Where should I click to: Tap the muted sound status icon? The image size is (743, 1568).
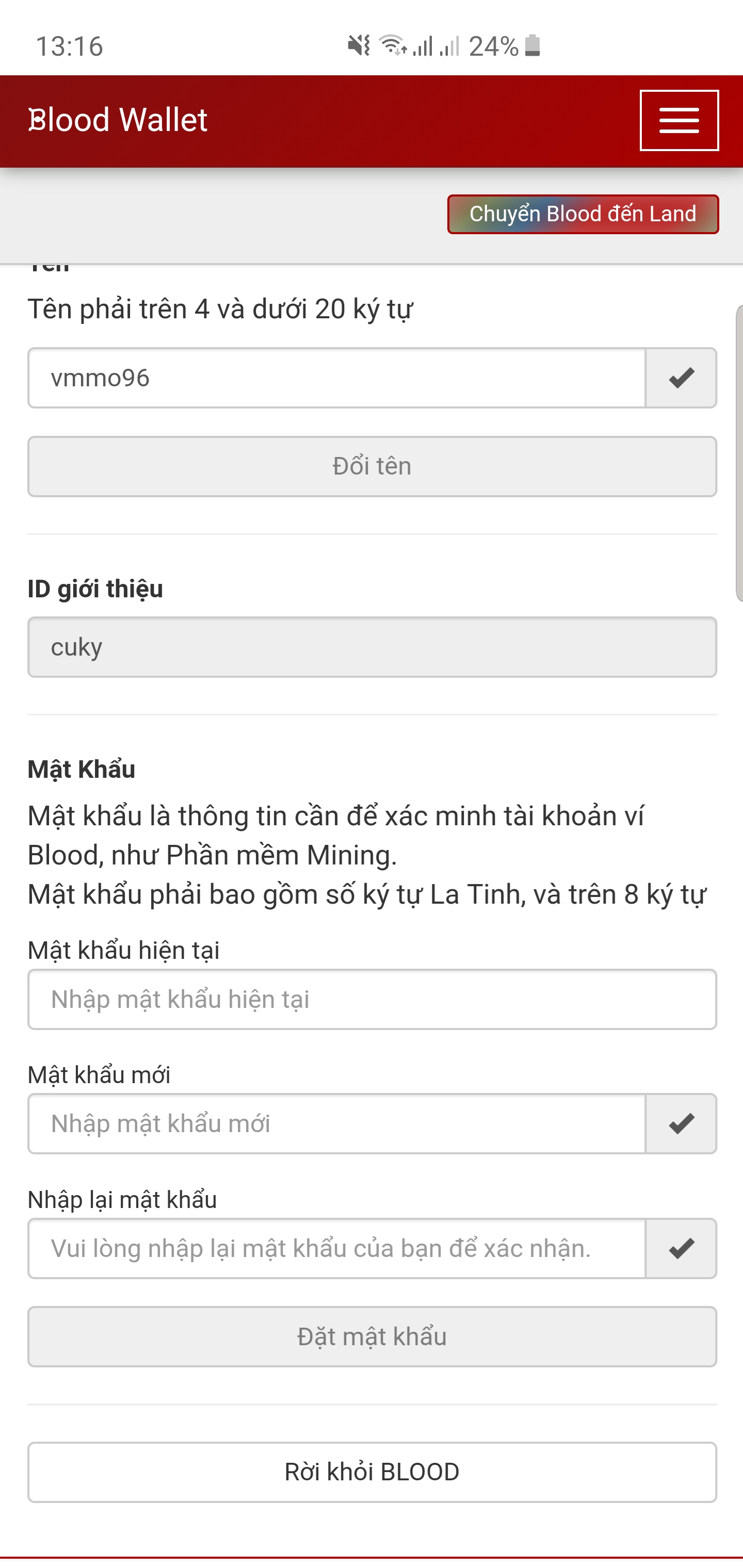pos(359,46)
